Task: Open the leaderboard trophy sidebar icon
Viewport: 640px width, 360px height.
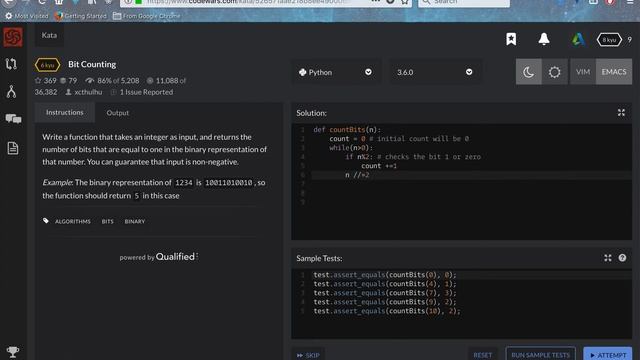Action: click(x=13, y=352)
